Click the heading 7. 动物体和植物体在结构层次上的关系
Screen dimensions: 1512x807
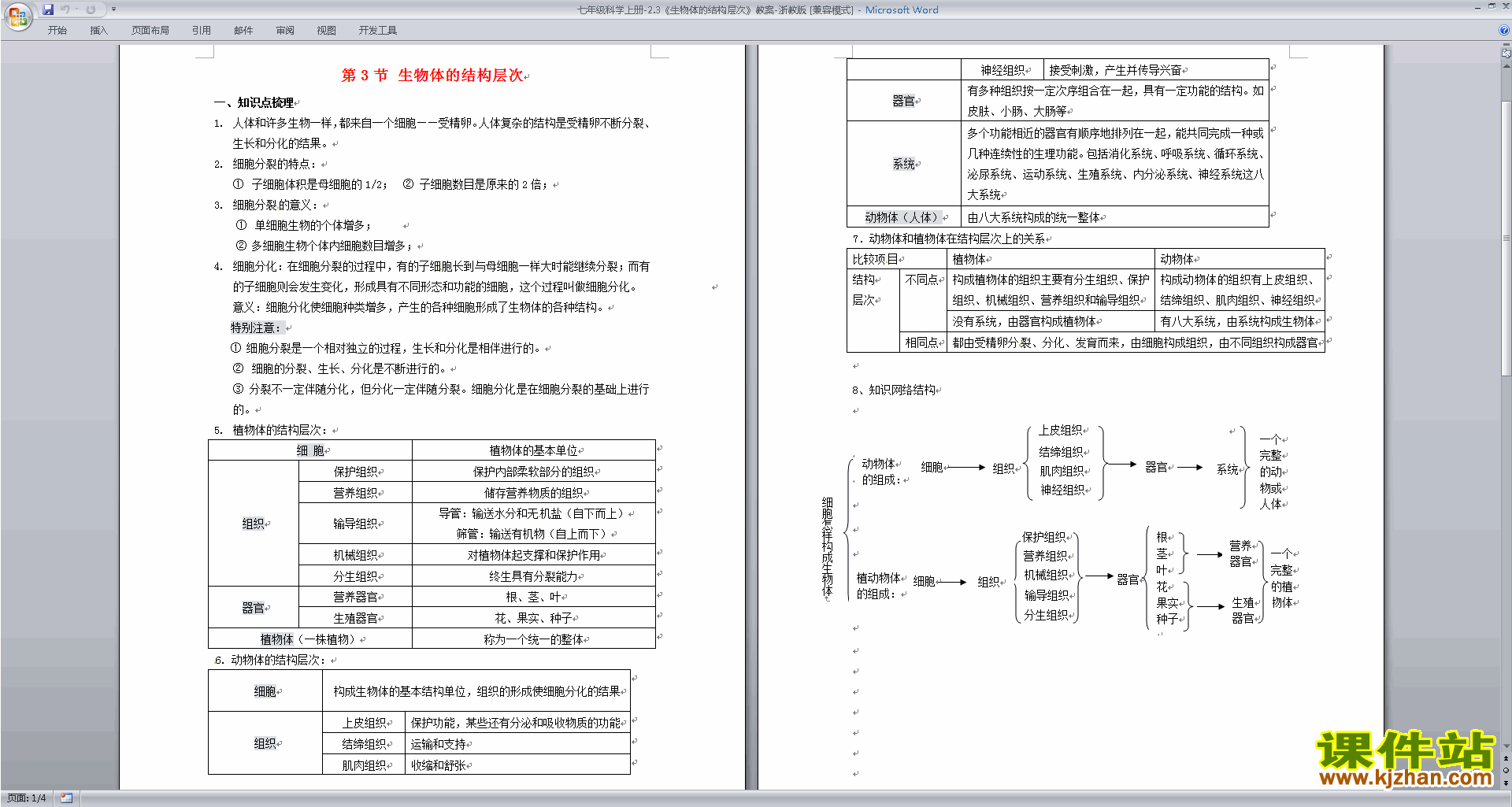point(949,239)
